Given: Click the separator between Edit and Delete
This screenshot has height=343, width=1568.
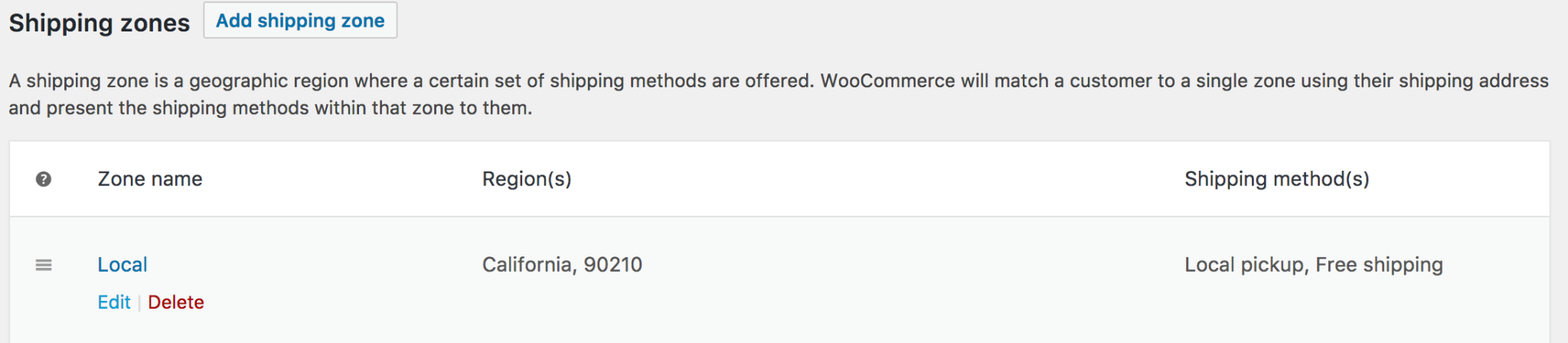Looking at the screenshot, I should [x=139, y=303].
